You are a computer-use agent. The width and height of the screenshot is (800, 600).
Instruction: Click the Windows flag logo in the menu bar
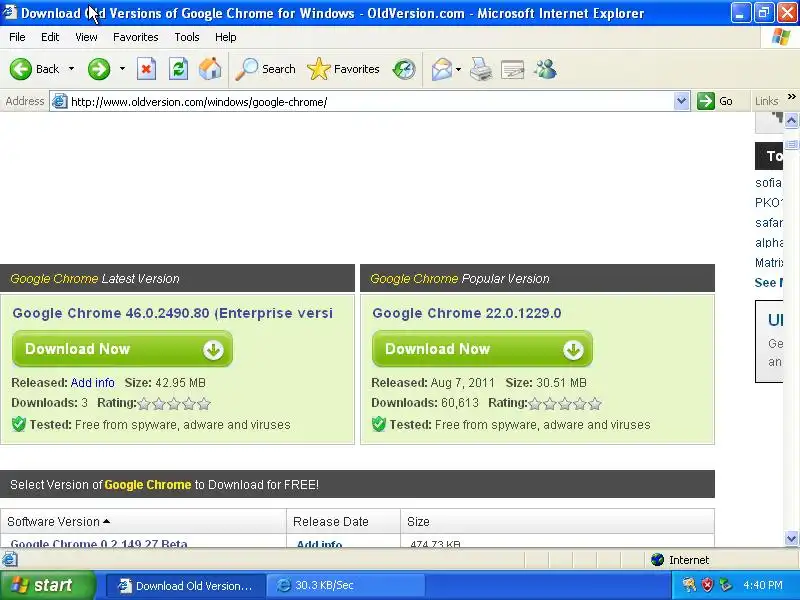pyautogui.click(x=781, y=37)
